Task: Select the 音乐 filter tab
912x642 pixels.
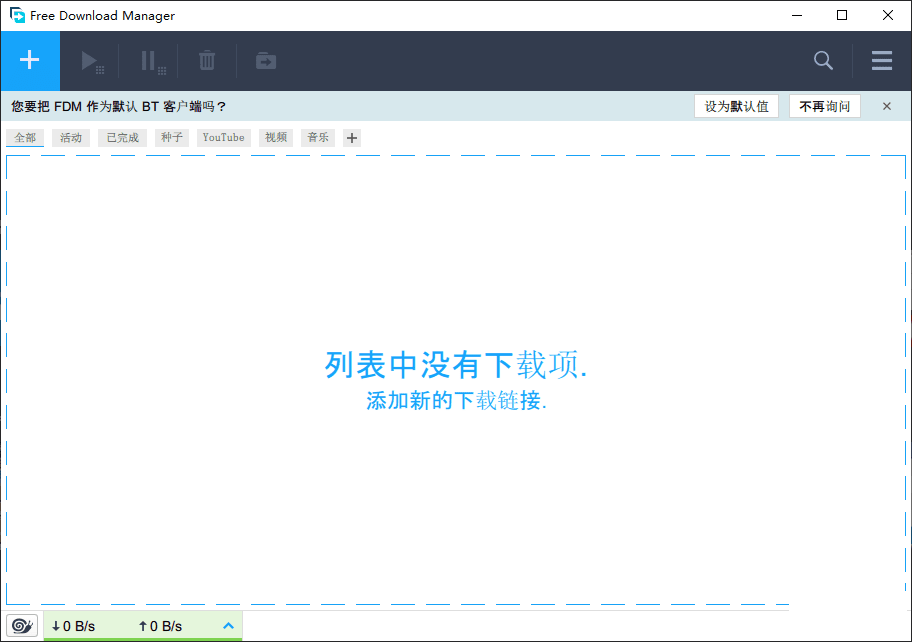Action: click(318, 138)
